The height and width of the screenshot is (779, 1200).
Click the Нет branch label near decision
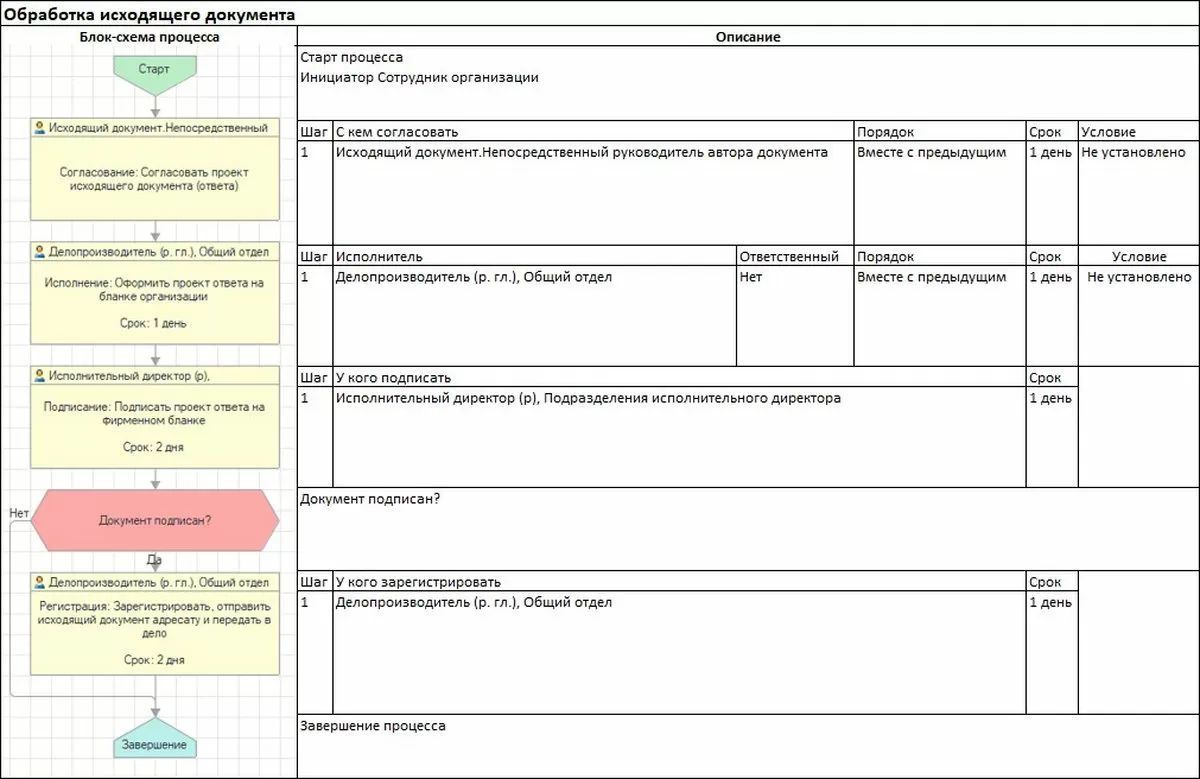[x=18, y=513]
